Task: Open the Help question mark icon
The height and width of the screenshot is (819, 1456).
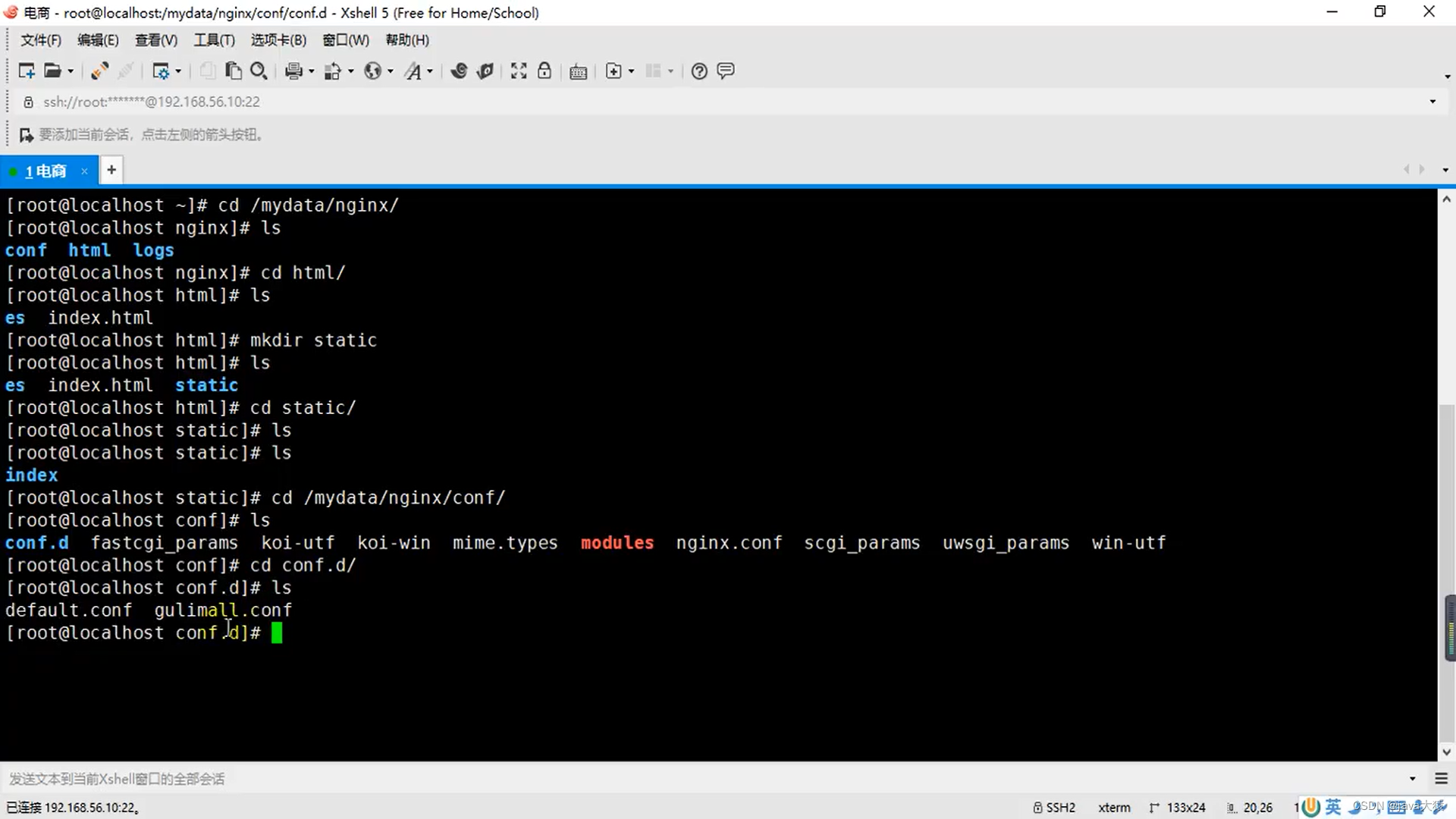Action: click(x=699, y=71)
